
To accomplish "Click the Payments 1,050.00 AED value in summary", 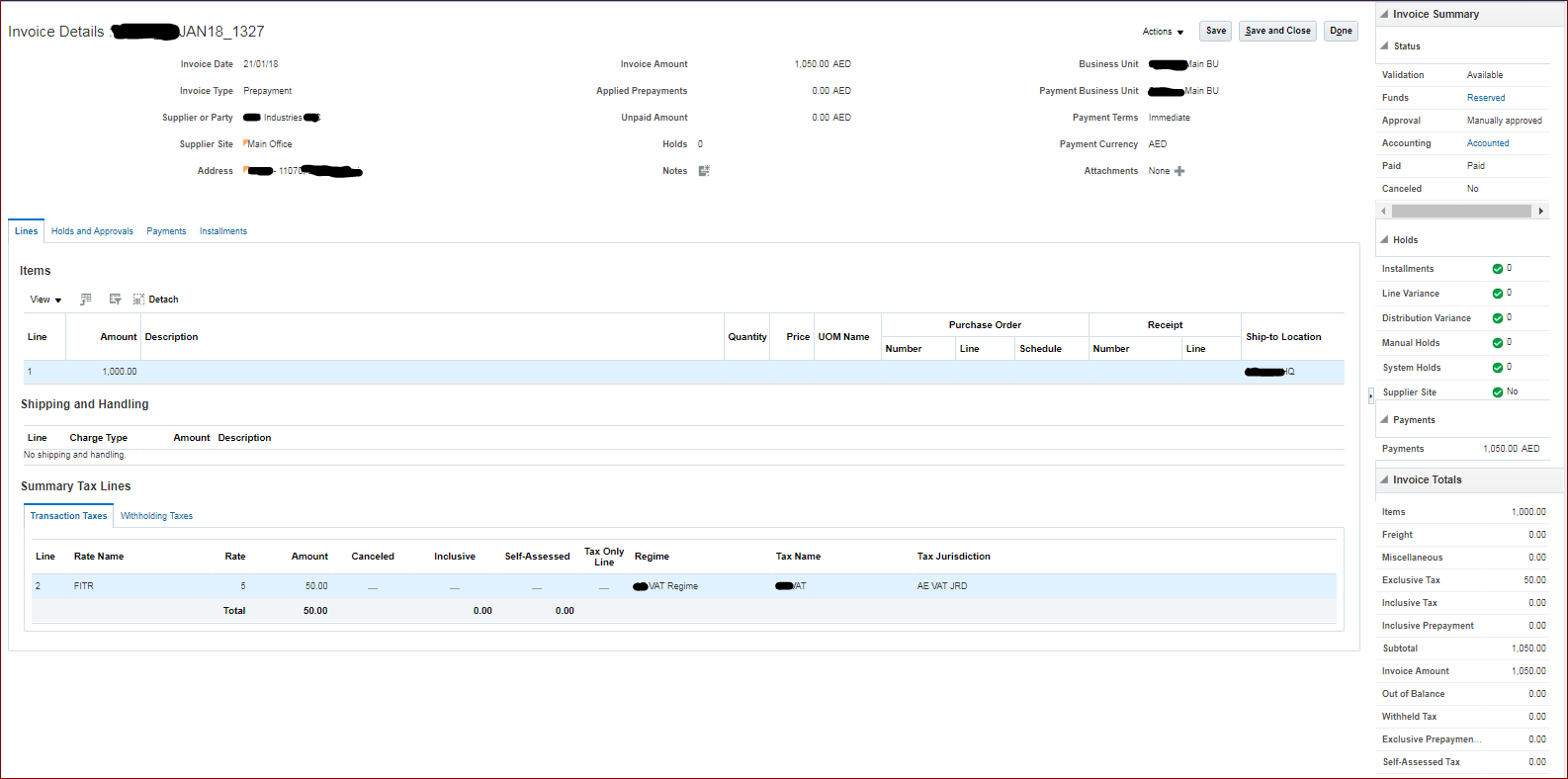I will click(x=1511, y=449).
